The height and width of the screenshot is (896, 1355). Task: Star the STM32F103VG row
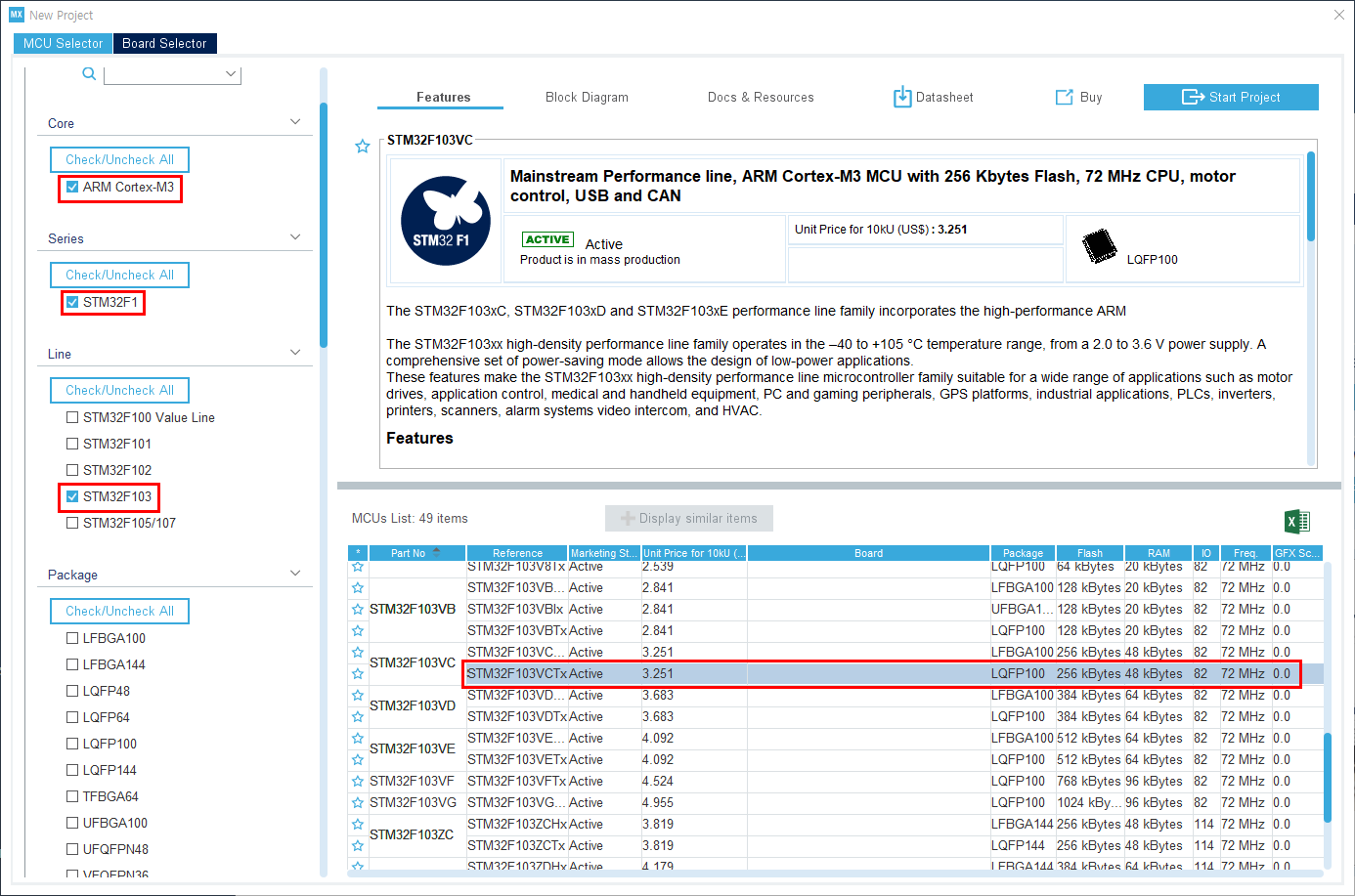coord(358,803)
